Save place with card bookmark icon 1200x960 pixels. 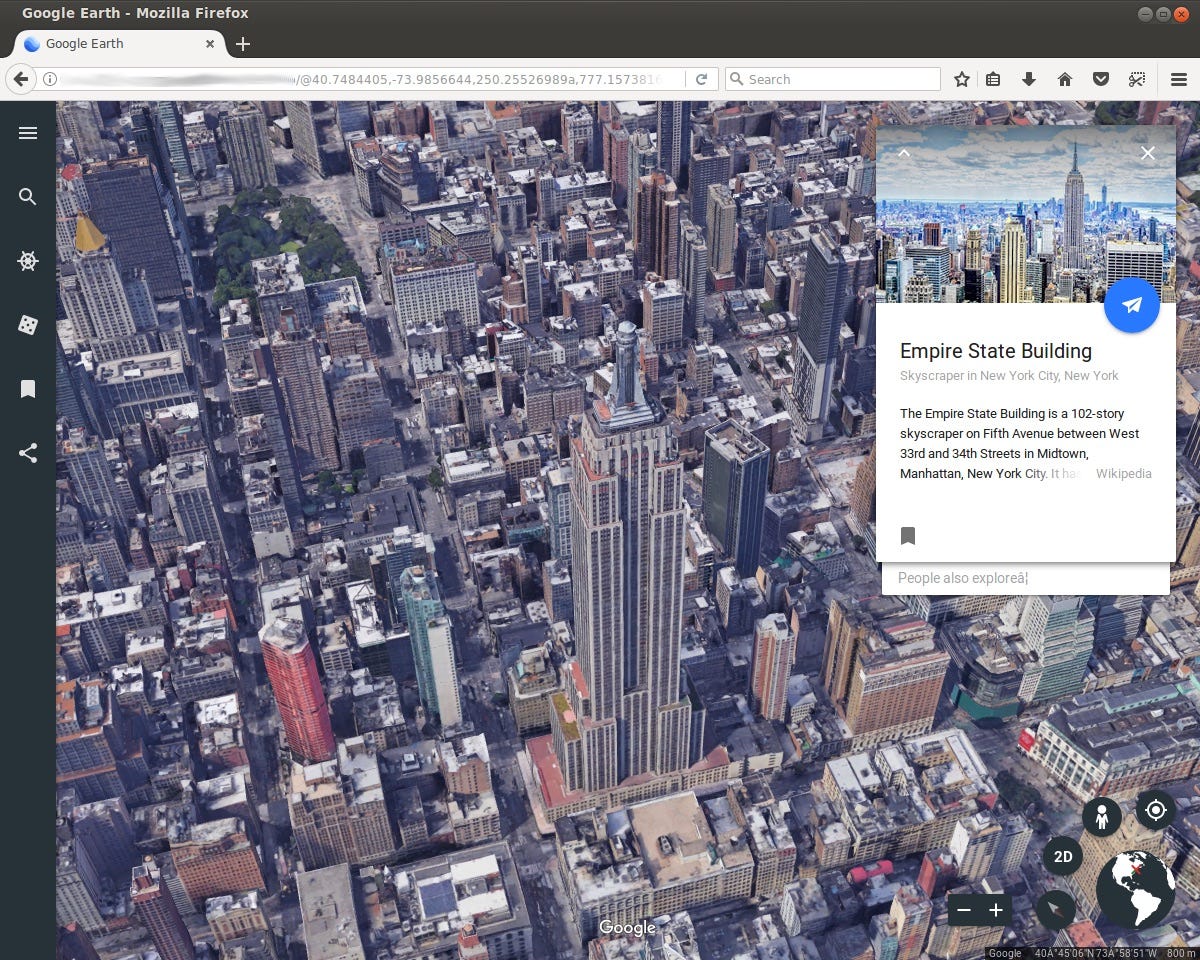(x=908, y=536)
